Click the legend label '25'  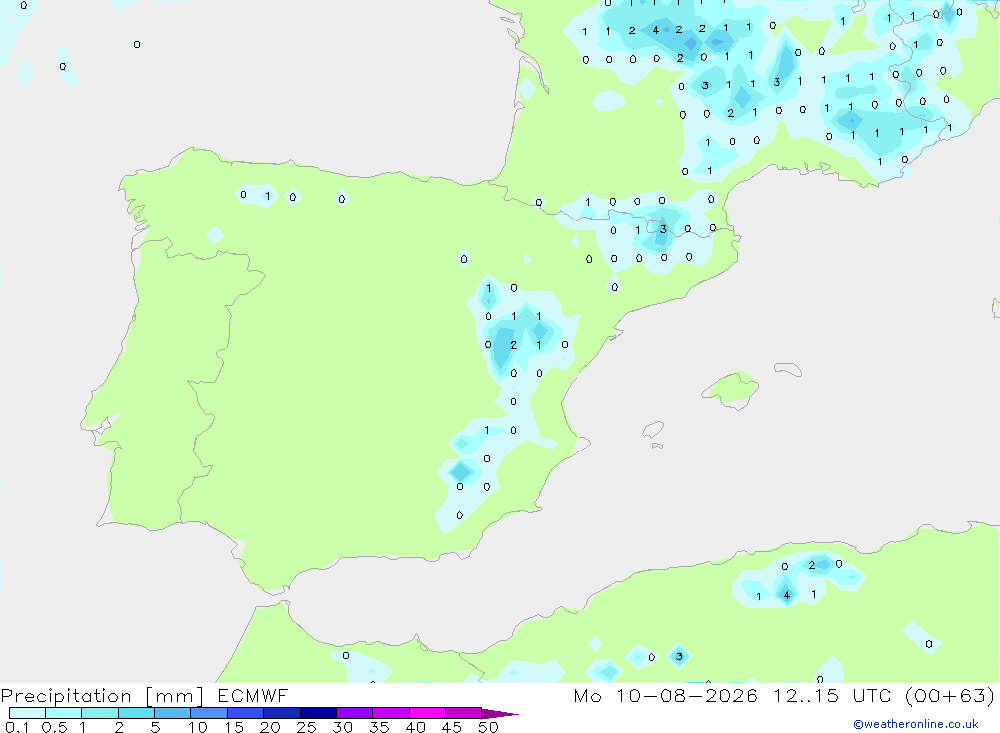306,727
